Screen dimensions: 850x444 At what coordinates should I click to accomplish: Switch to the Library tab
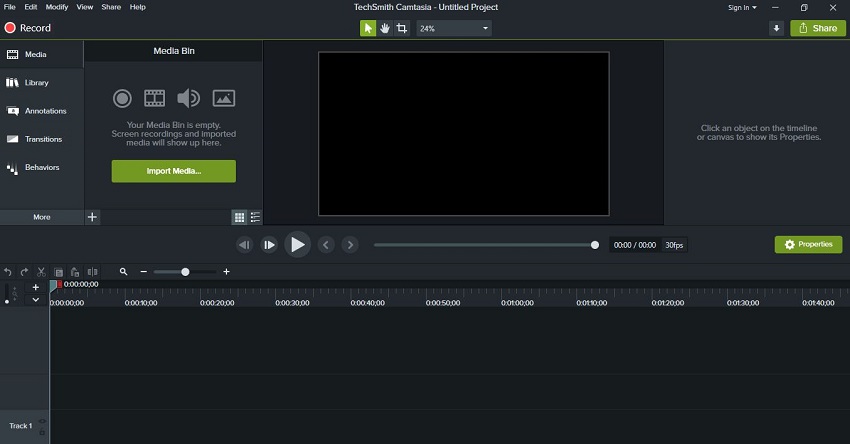[x=42, y=82]
